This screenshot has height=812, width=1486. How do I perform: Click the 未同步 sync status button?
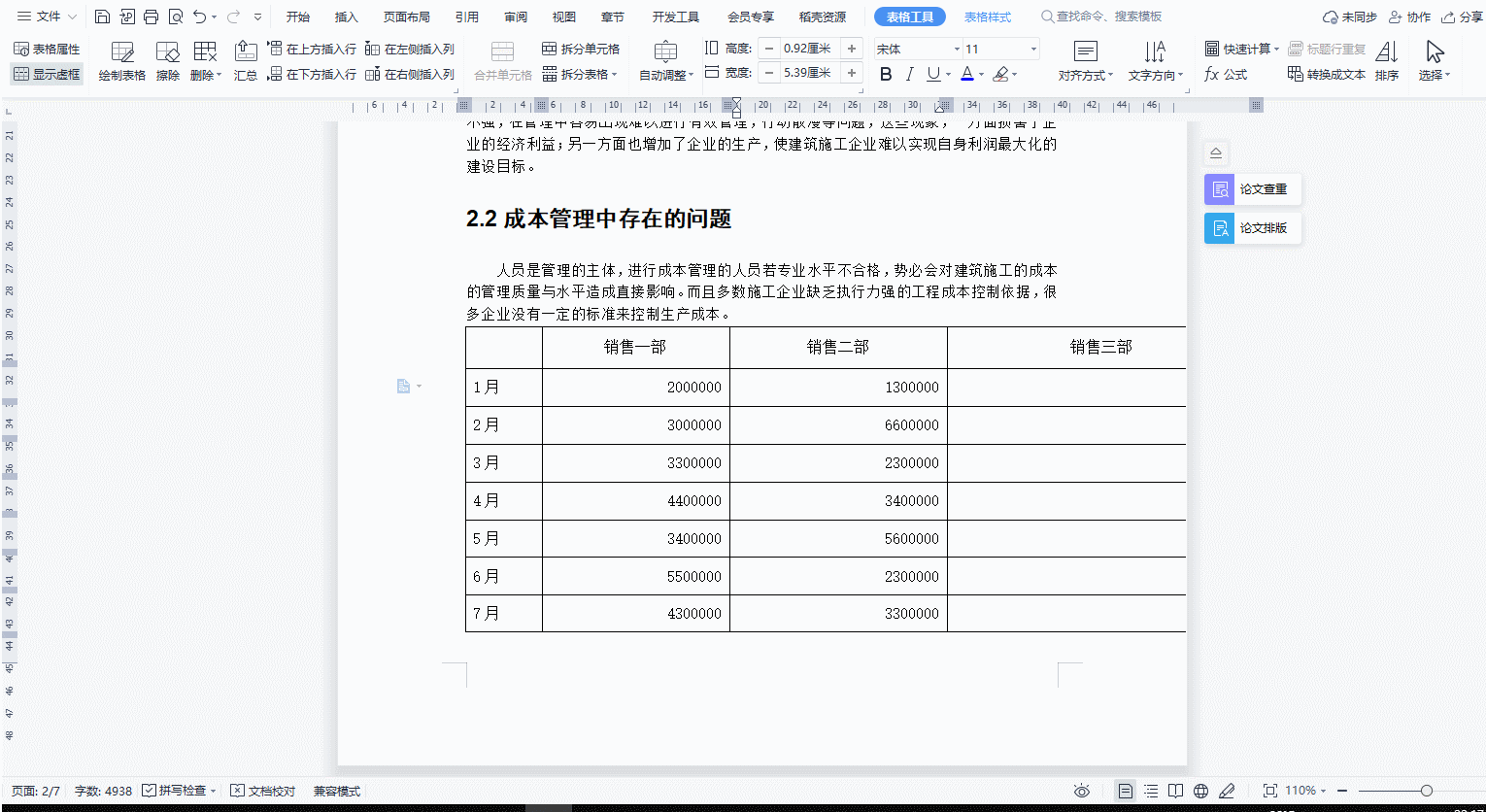1350,17
